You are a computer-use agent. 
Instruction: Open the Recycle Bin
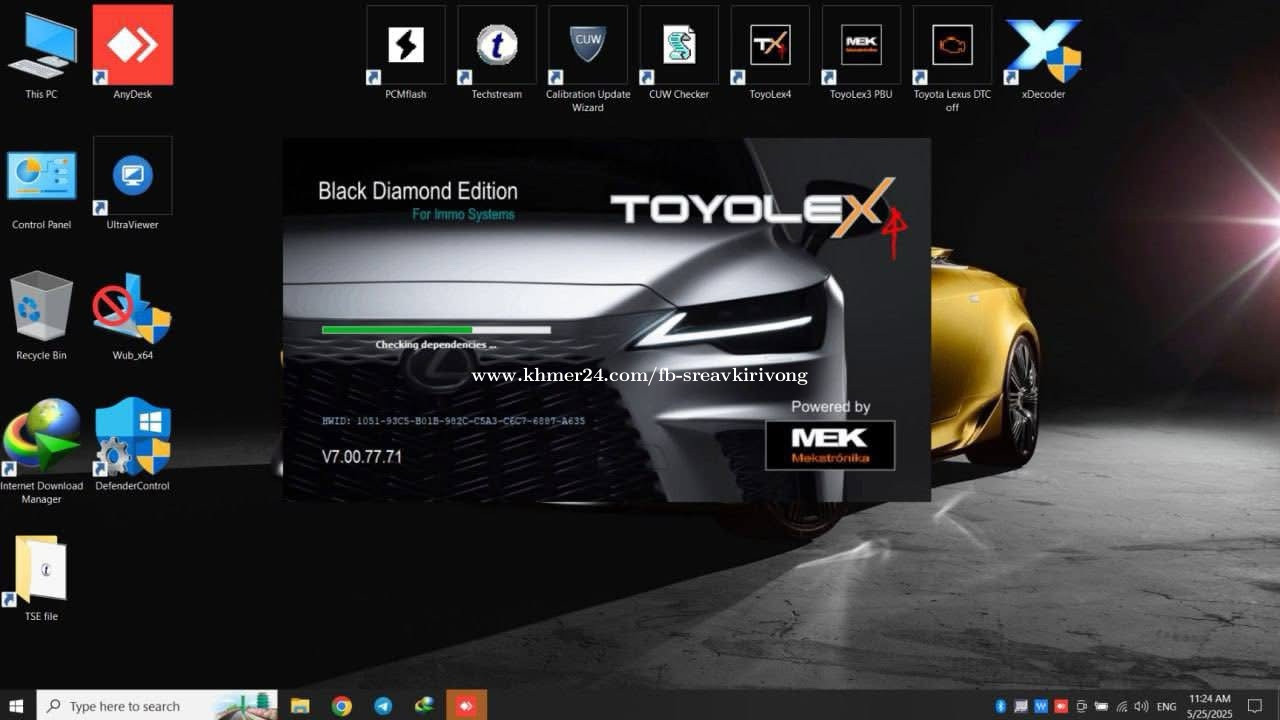(42, 316)
